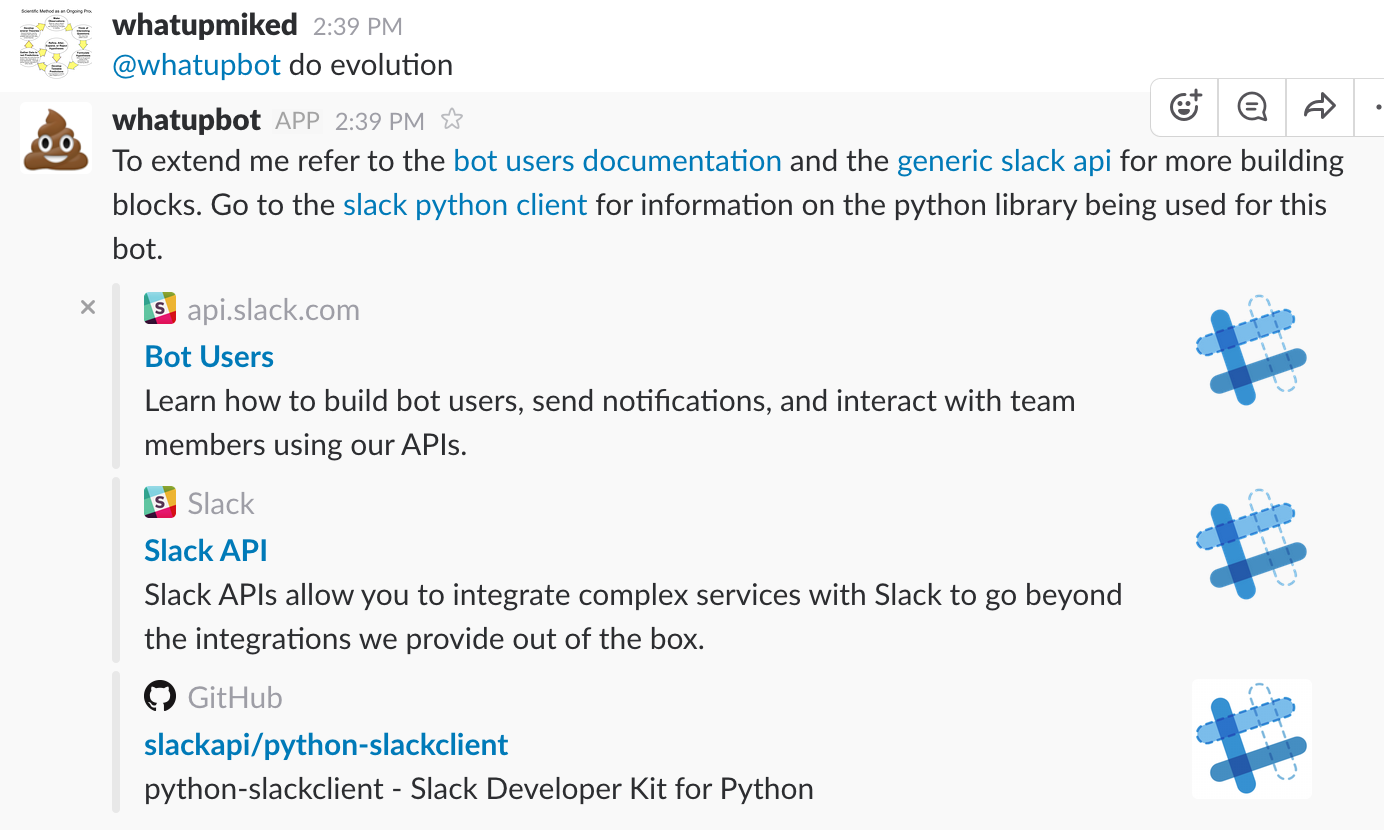Click whatupbot's 2:39 PM timestamp
This screenshot has width=1384, height=840.
[379, 121]
